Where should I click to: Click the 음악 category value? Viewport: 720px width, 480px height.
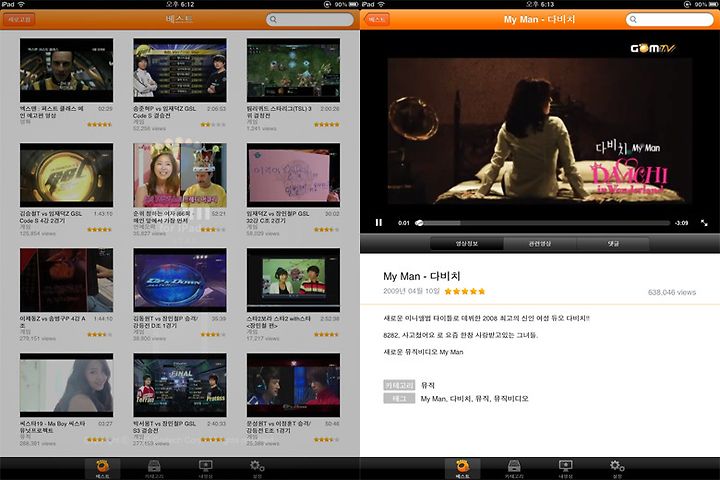pos(428,385)
